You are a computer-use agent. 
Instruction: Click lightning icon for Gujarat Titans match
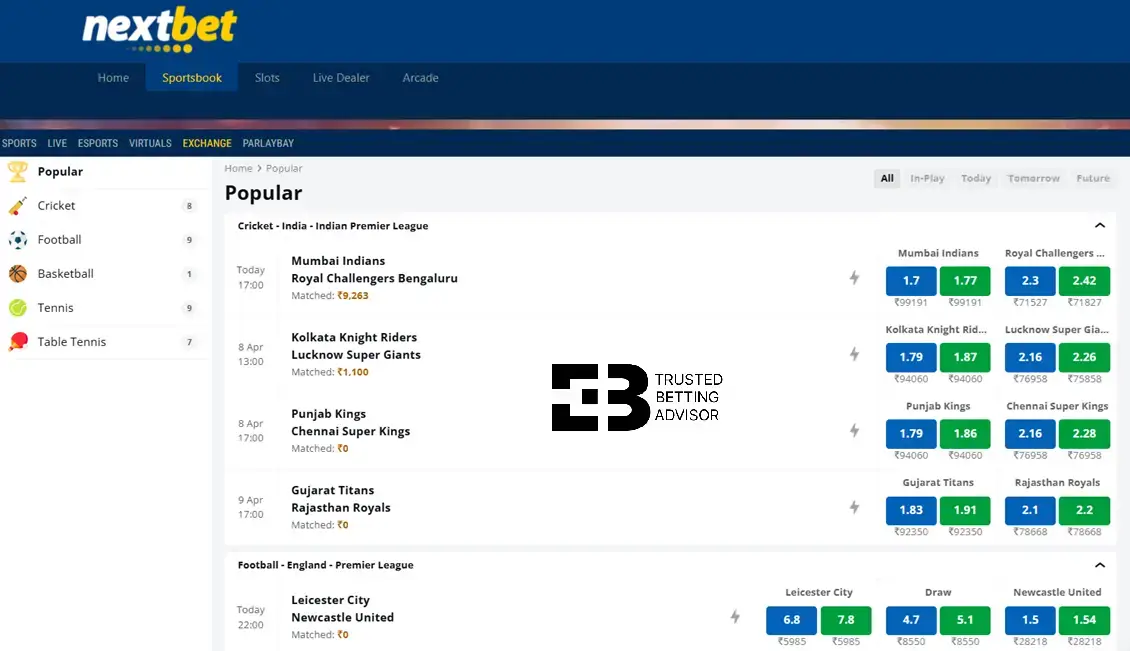[x=854, y=507]
